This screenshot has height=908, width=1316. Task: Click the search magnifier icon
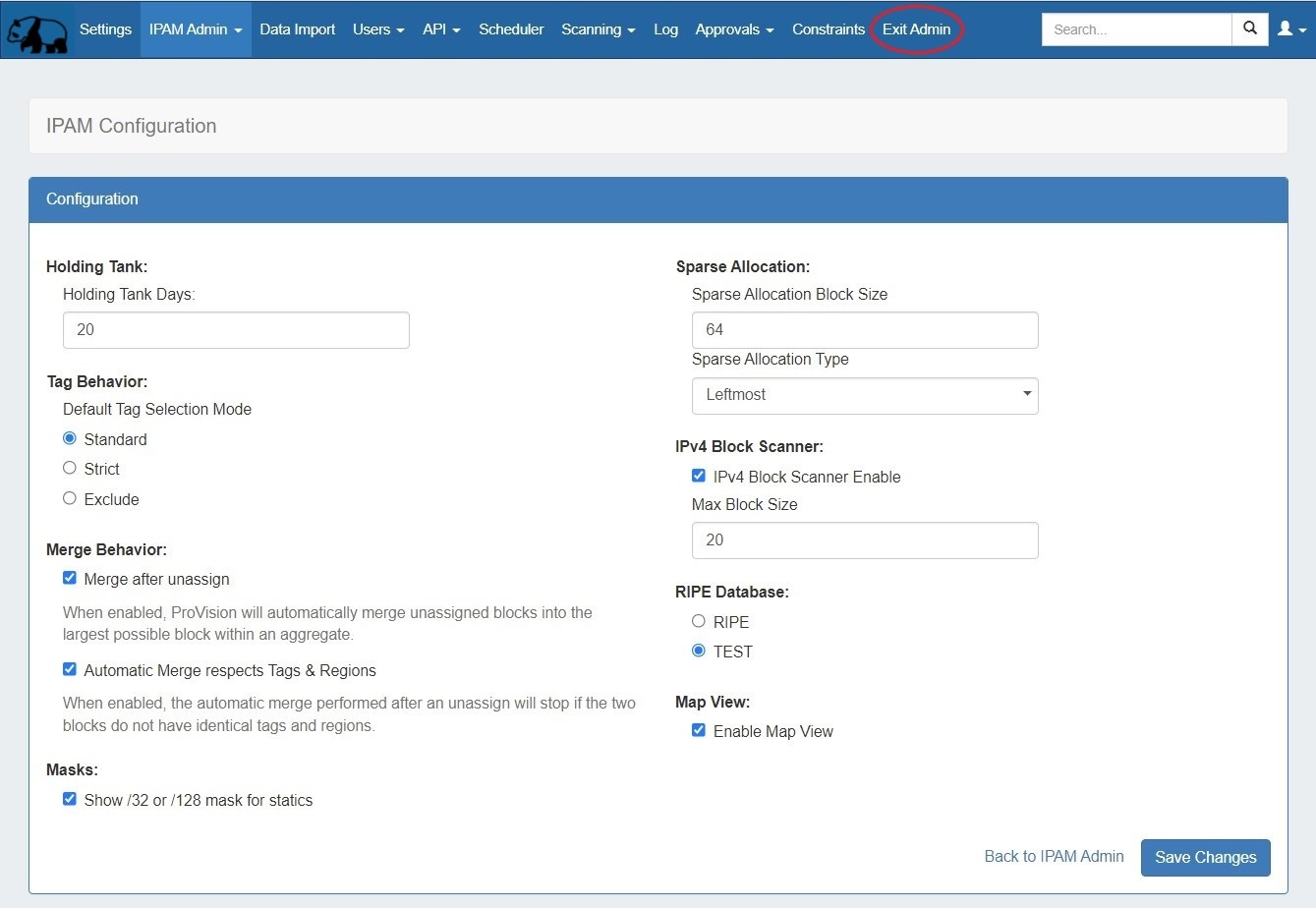click(x=1249, y=29)
